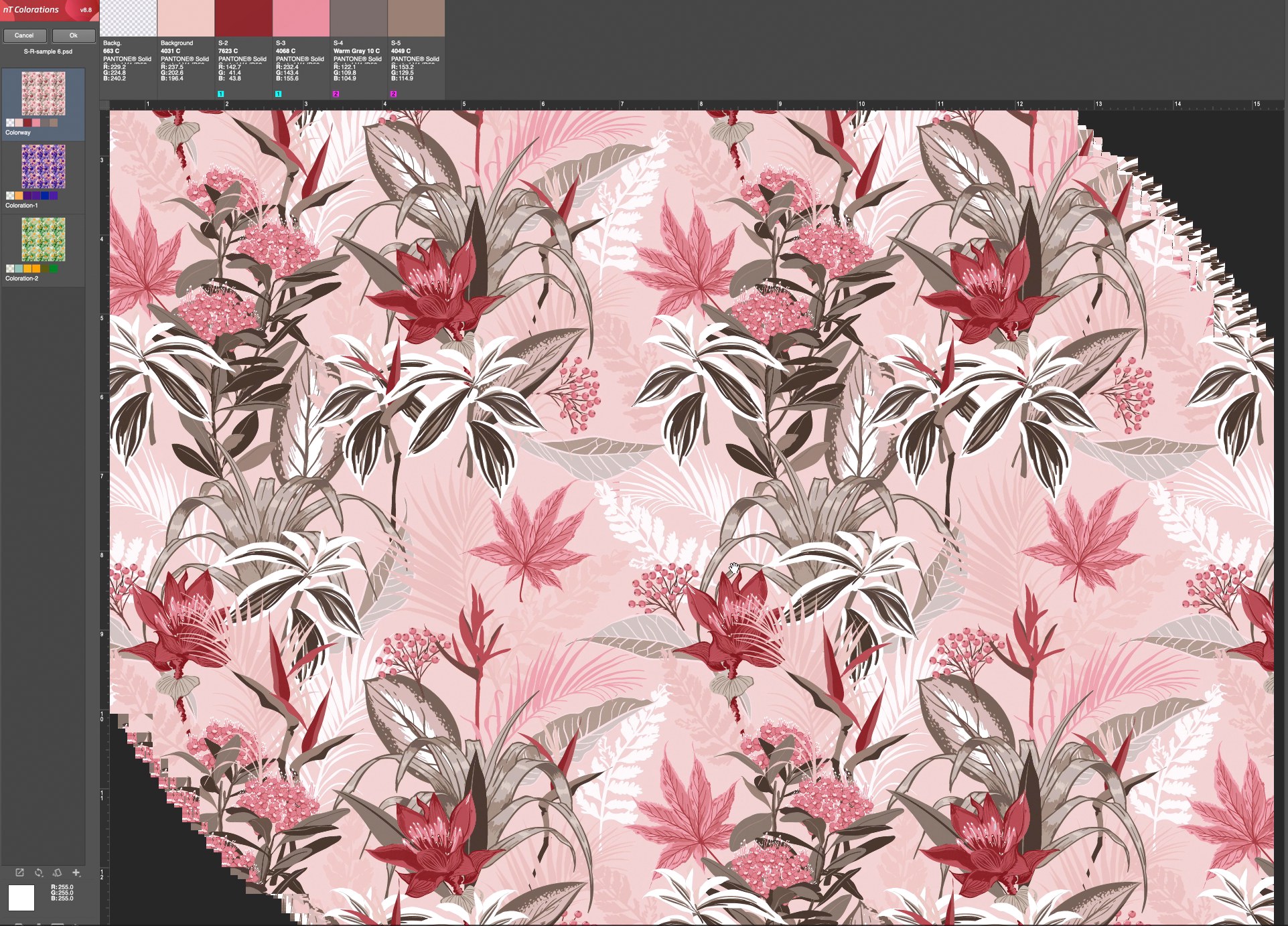
Task: Click cyan group tag under S-2
Action: [x=221, y=94]
